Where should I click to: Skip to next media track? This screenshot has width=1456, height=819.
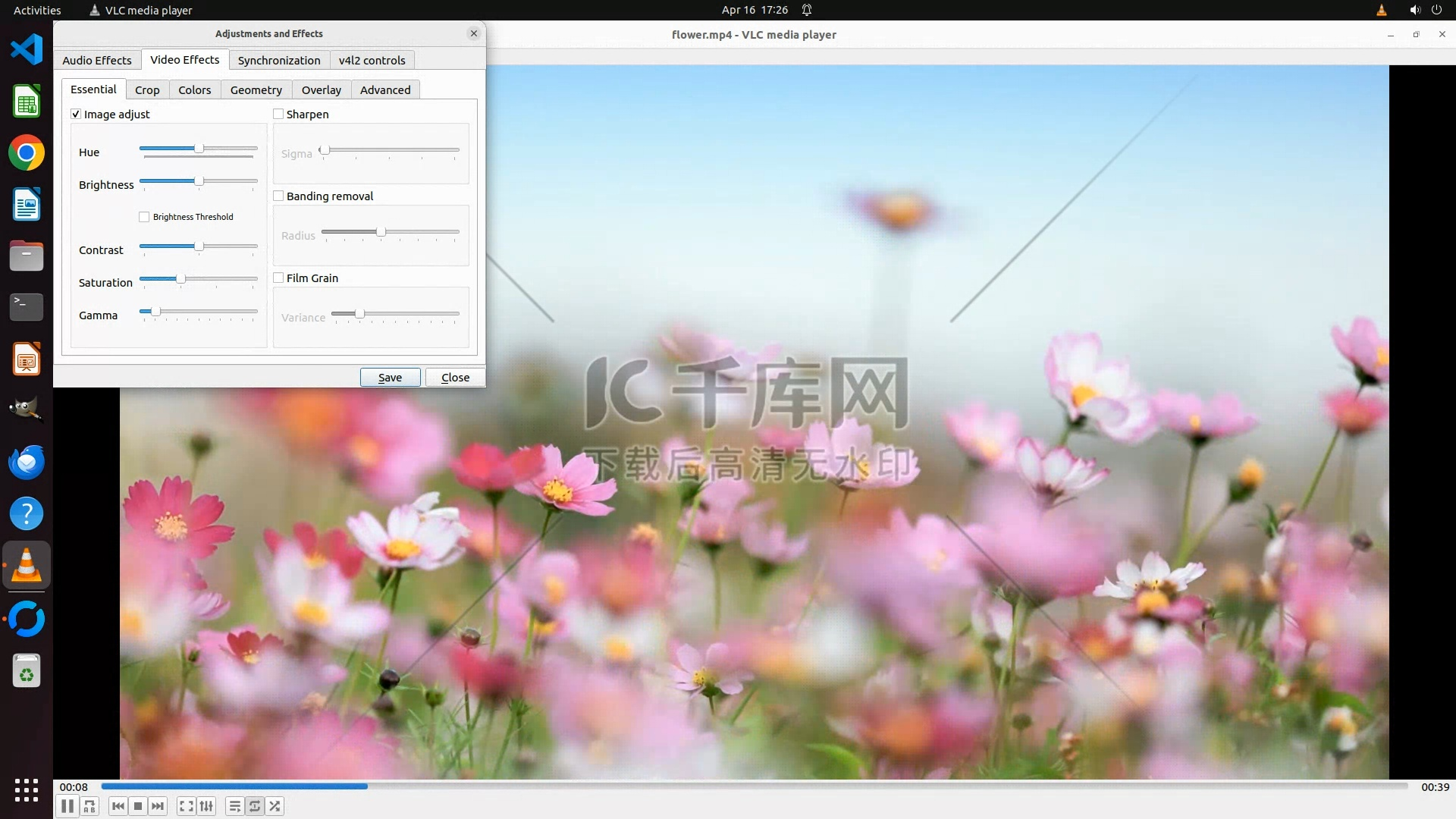158,806
